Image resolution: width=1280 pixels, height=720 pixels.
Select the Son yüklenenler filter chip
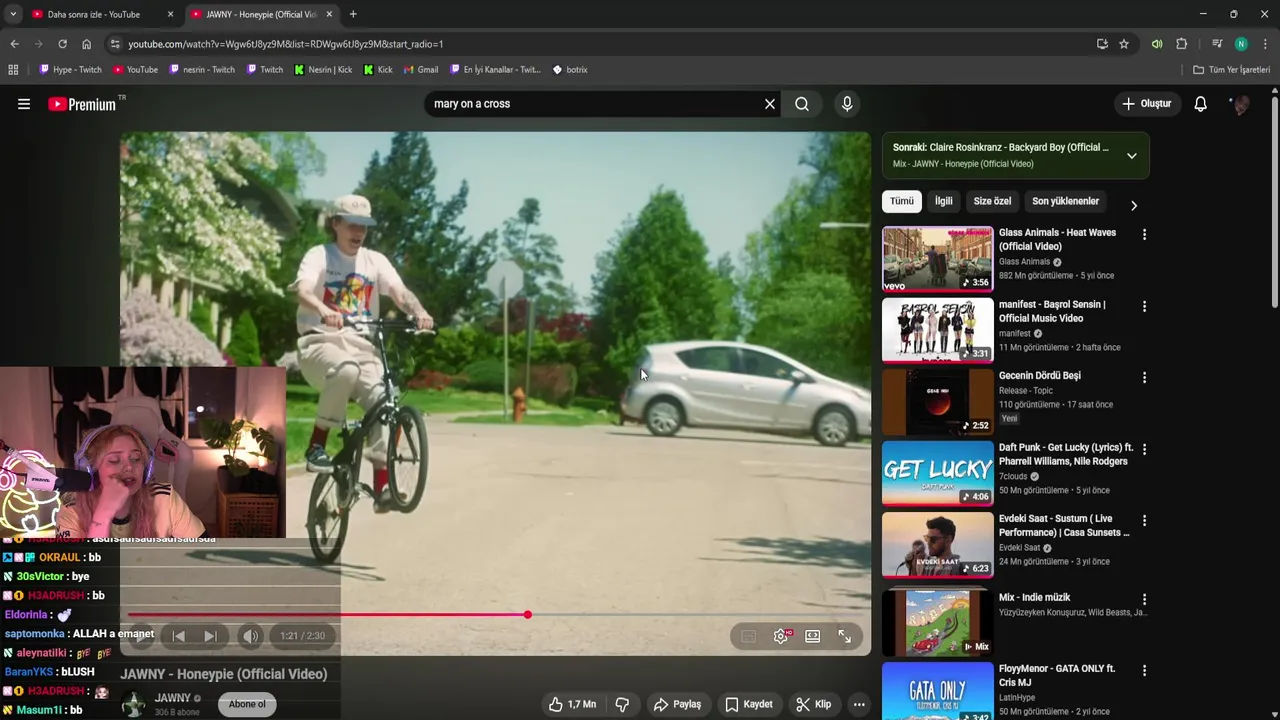click(x=1065, y=201)
